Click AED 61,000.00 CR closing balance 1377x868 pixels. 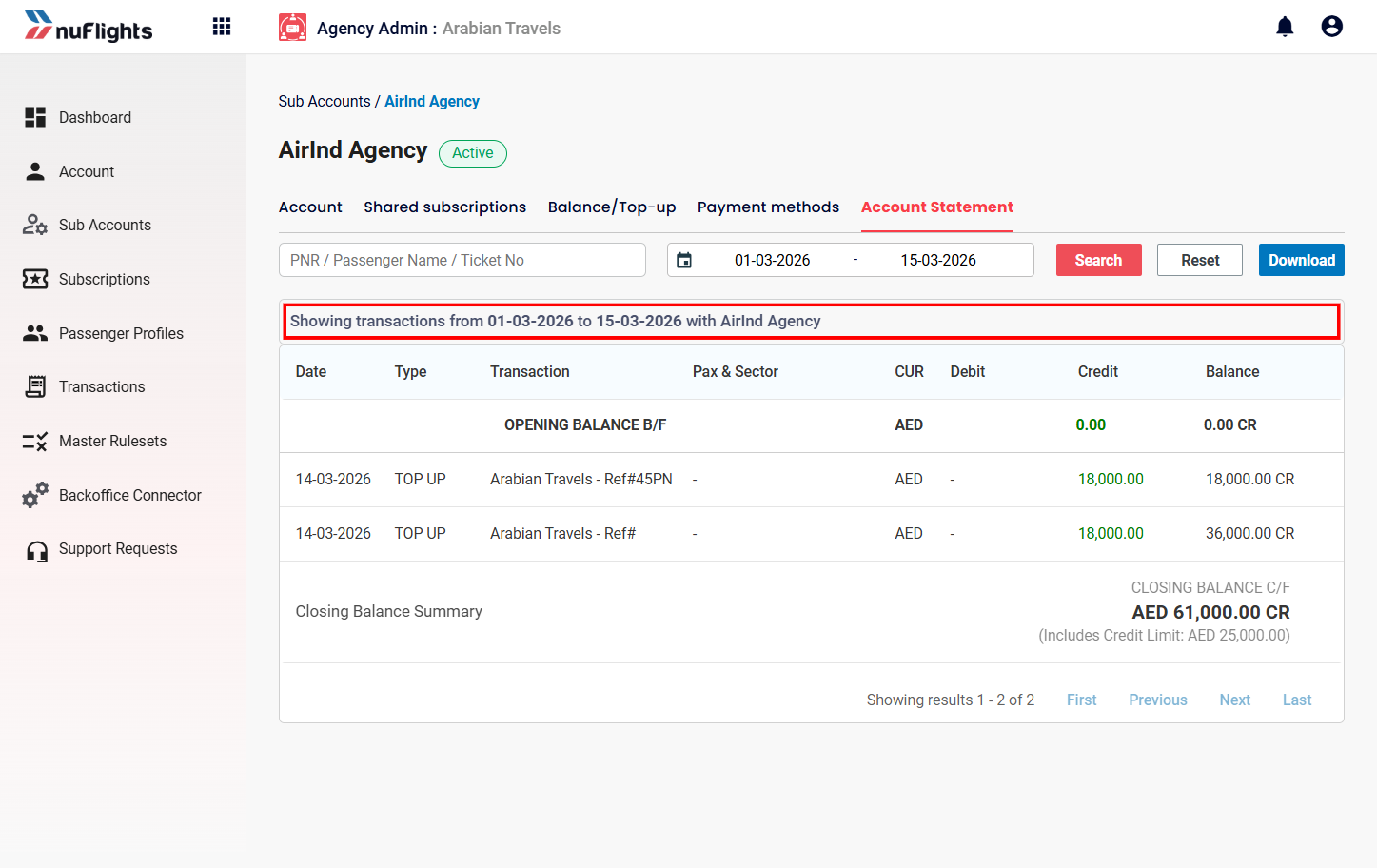coord(1210,612)
